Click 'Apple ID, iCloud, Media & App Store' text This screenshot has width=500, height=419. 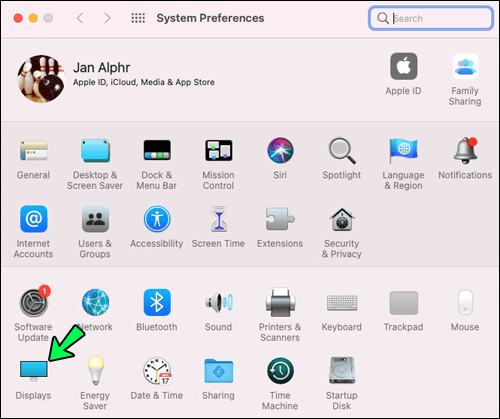coord(144,82)
